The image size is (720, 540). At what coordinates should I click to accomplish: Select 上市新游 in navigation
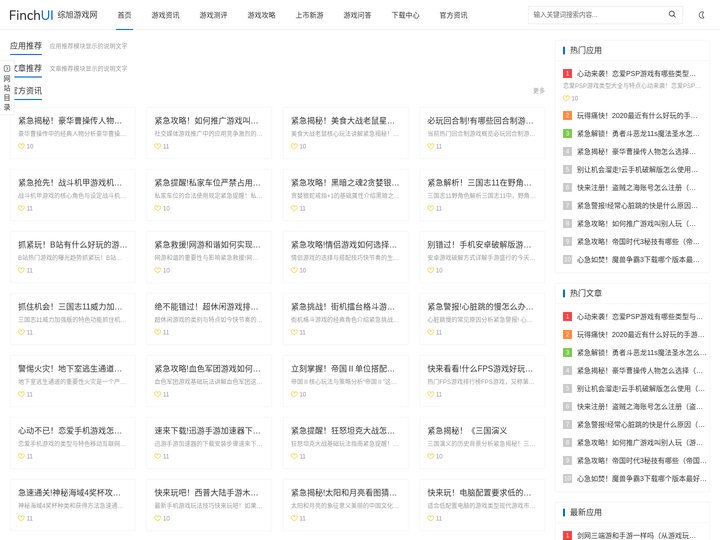click(309, 15)
